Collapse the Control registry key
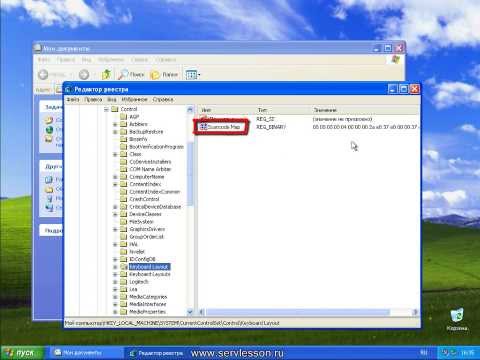The image size is (480, 360). coord(106,109)
